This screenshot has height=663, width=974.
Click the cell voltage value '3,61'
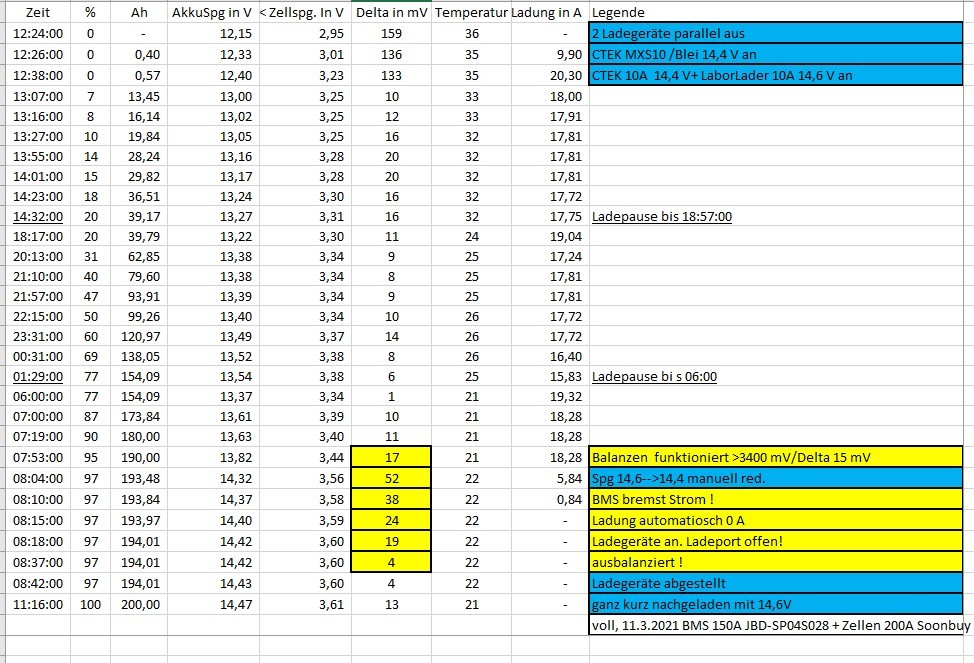point(305,605)
